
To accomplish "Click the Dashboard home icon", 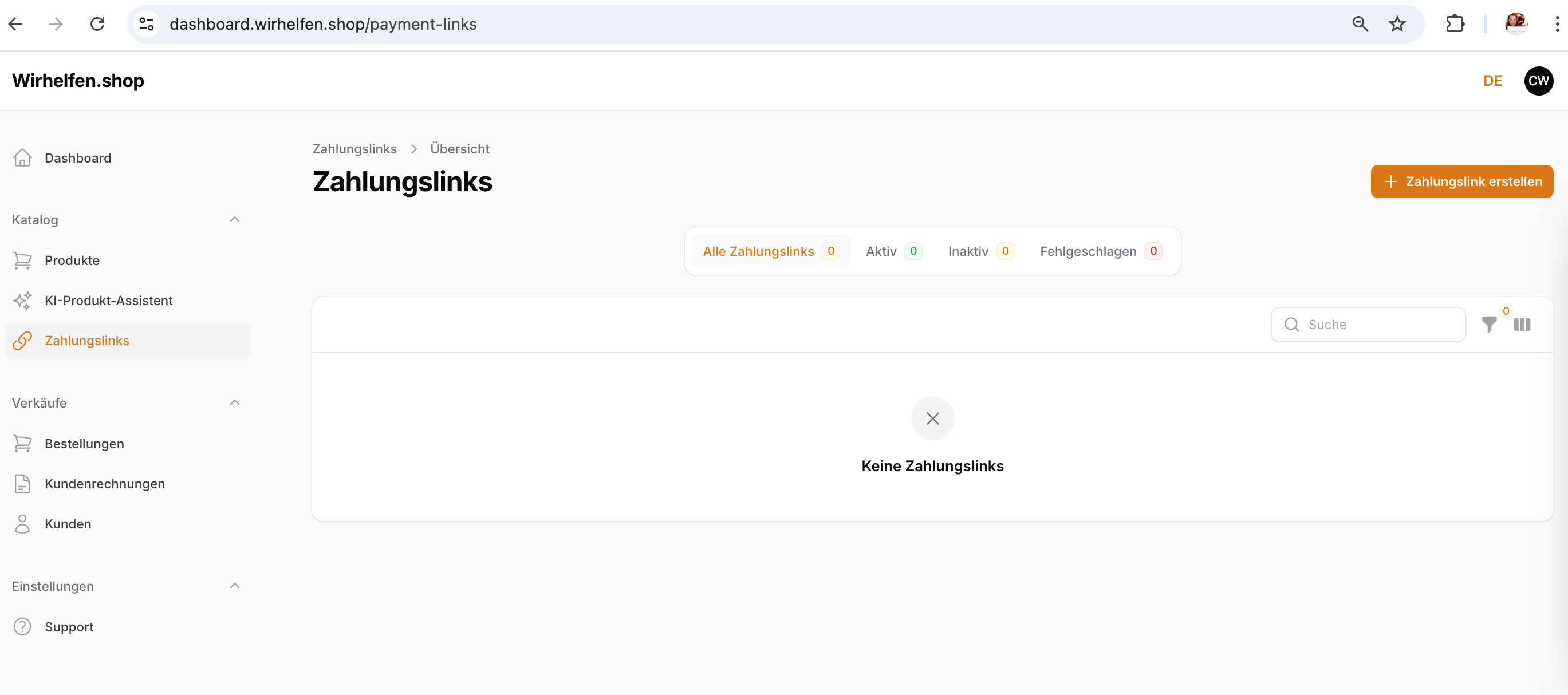I will point(22,157).
